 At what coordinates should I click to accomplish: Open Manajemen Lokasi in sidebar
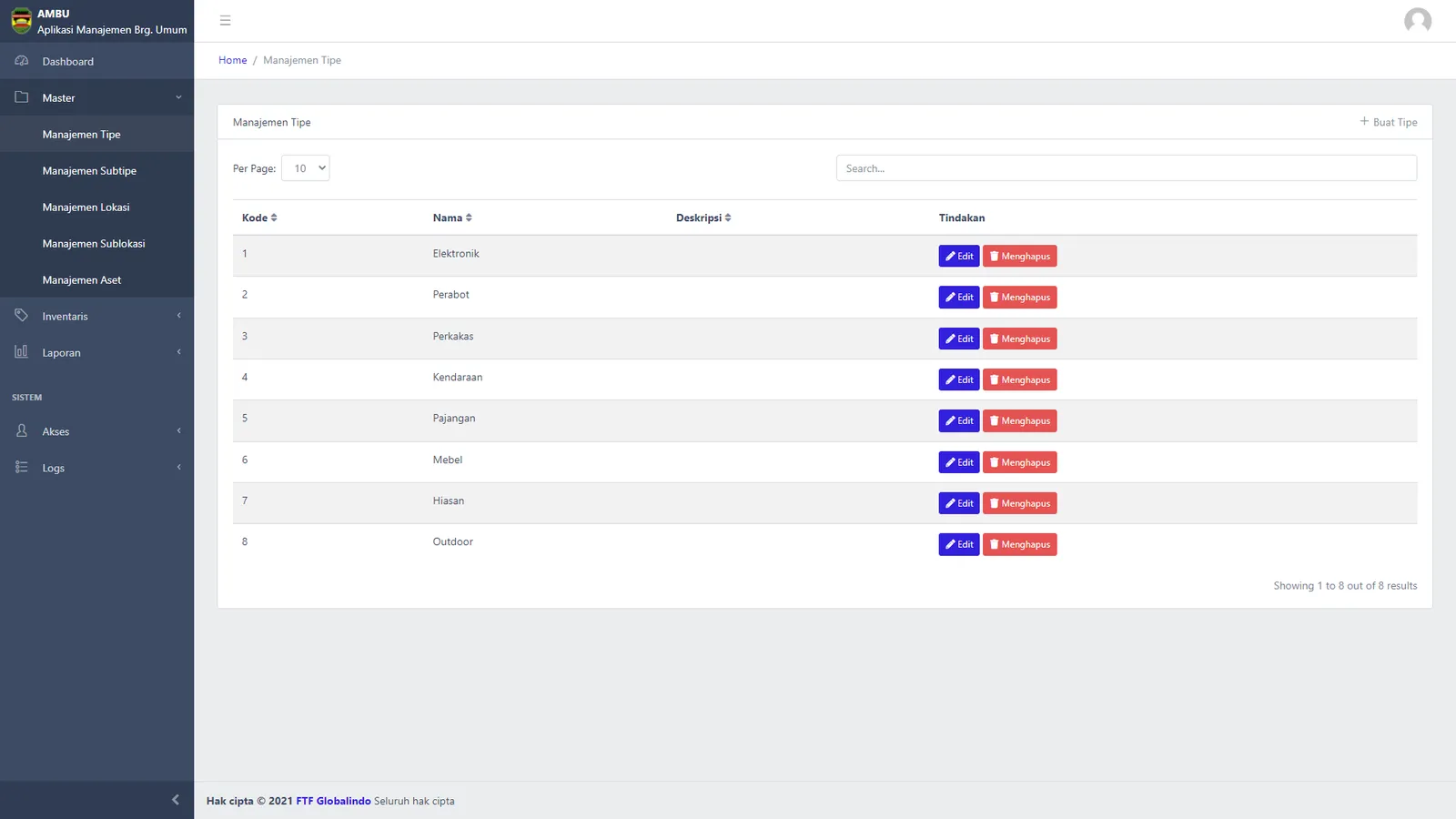[x=96, y=207]
